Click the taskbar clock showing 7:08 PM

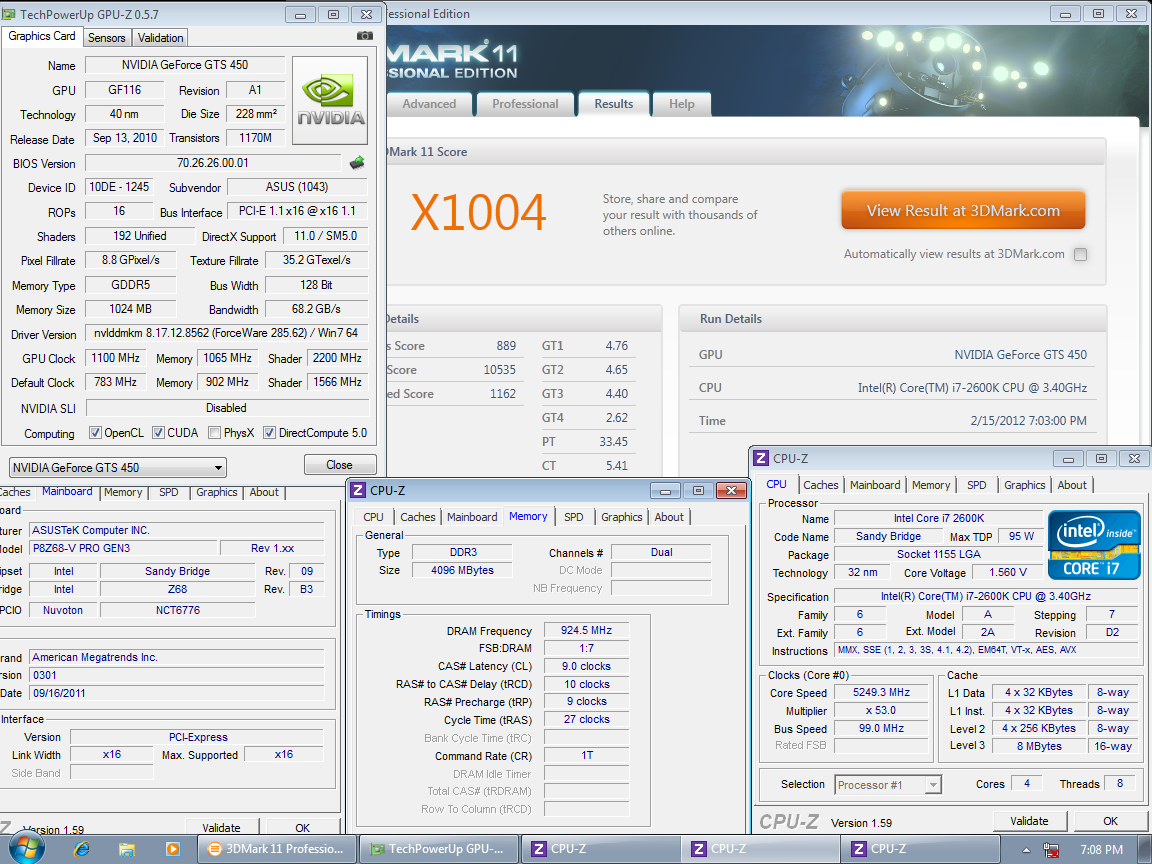point(1101,850)
